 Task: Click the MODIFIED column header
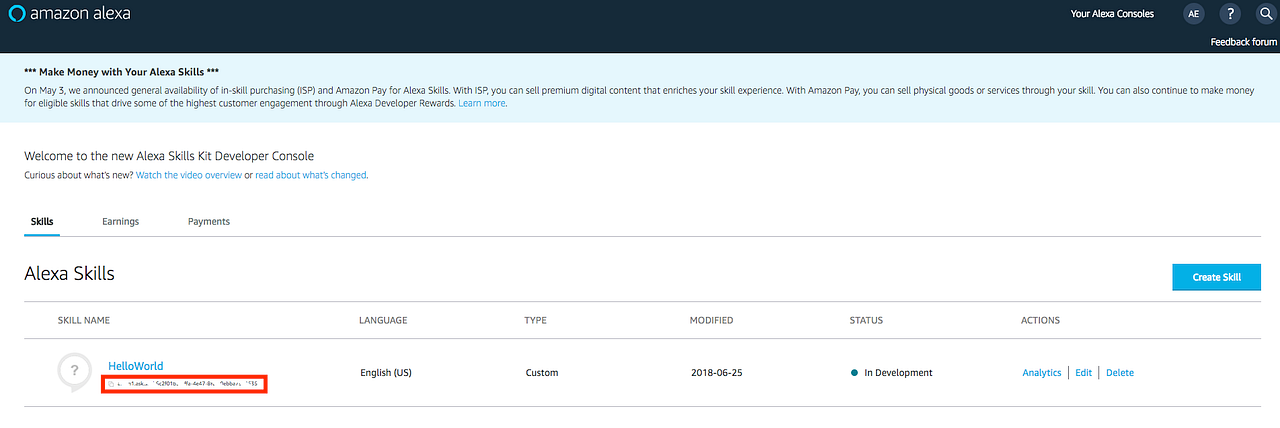[711, 321]
